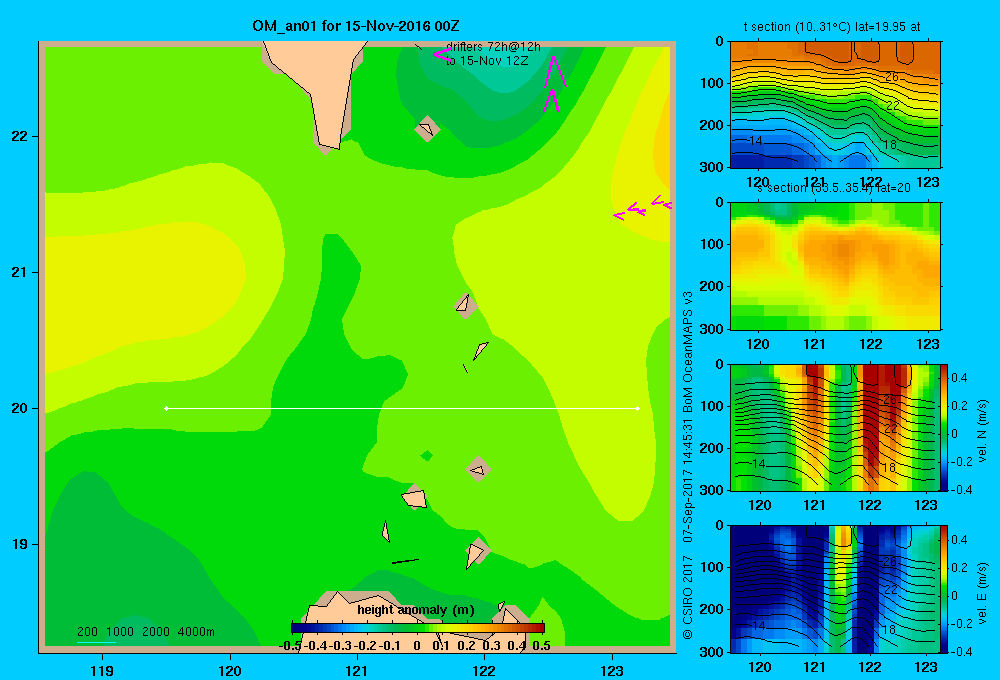Click the vel. N color scale bar
Image resolution: width=1000 pixels, height=680 pixels.
tap(944, 428)
